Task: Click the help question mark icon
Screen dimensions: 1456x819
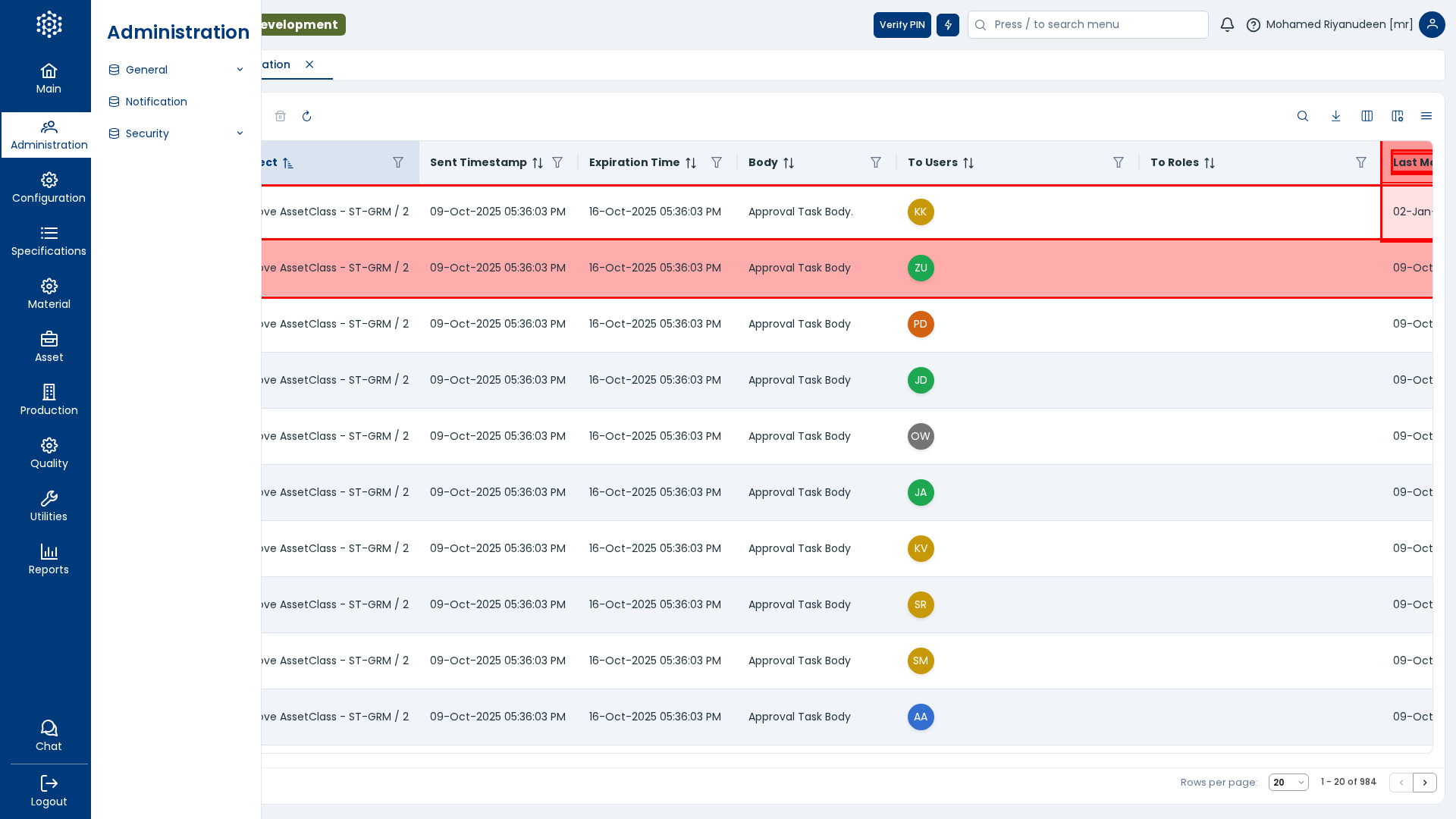Action: (1253, 25)
